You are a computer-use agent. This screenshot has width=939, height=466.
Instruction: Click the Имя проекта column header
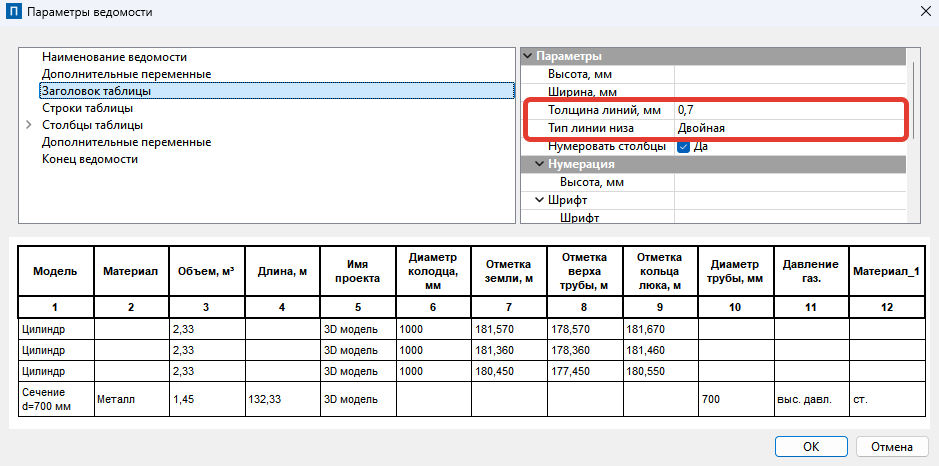click(358, 271)
